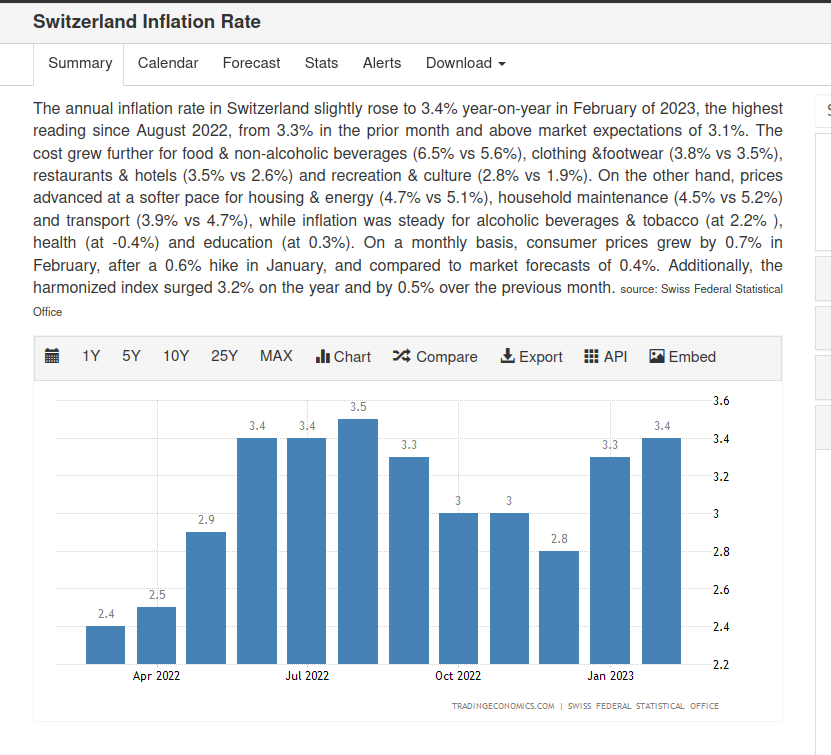
Task: Click the 2.8 bar in the chart
Action: pos(559,607)
